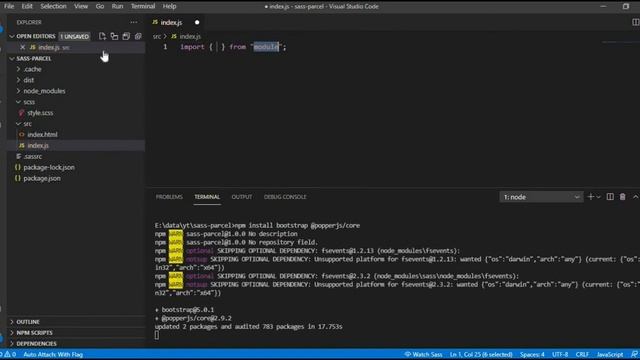Maximize panel with the up chevron
This screenshot has width=640, height=360.
(636, 197)
